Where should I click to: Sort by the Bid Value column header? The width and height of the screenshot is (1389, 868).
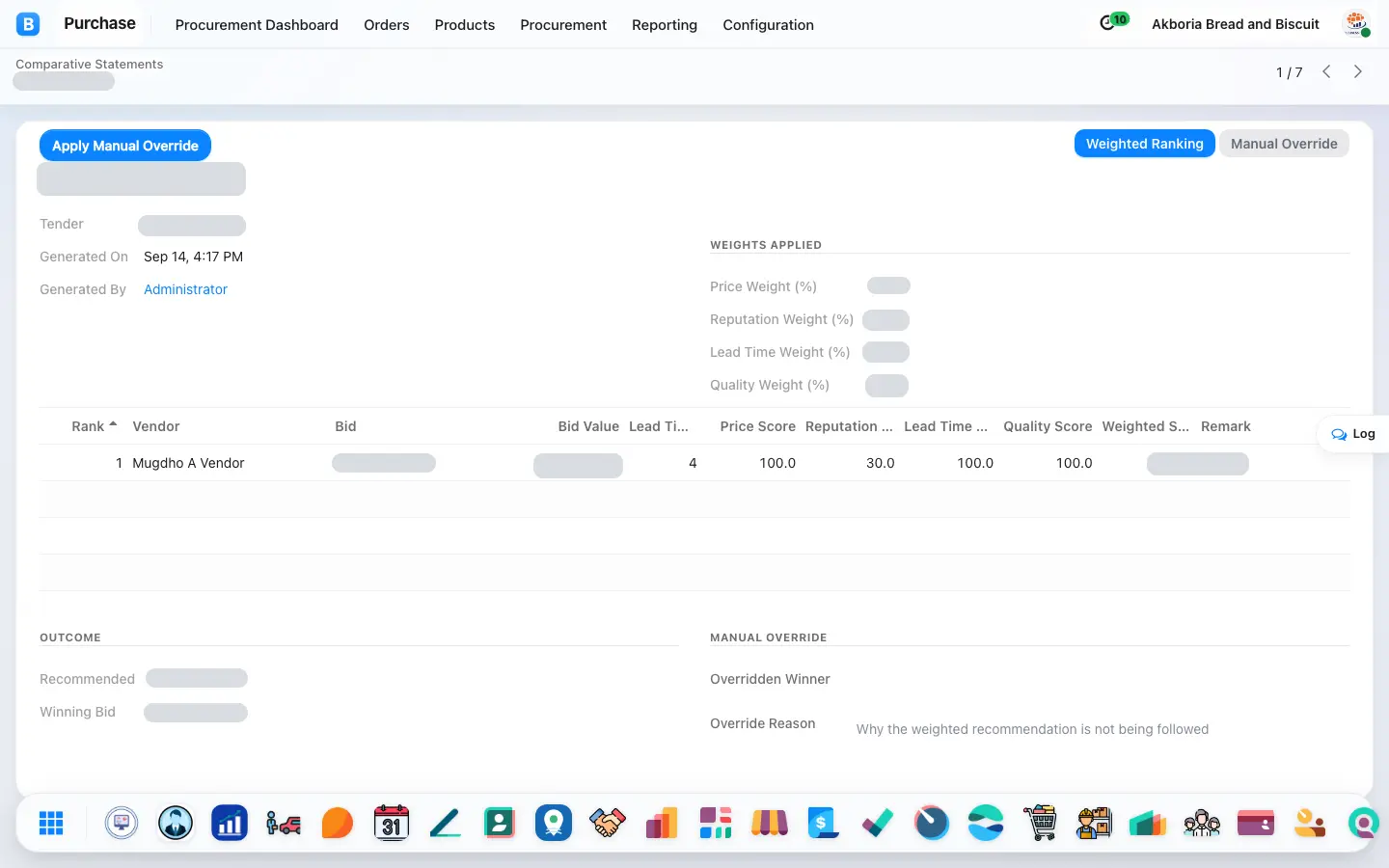(x=588, y=426)
